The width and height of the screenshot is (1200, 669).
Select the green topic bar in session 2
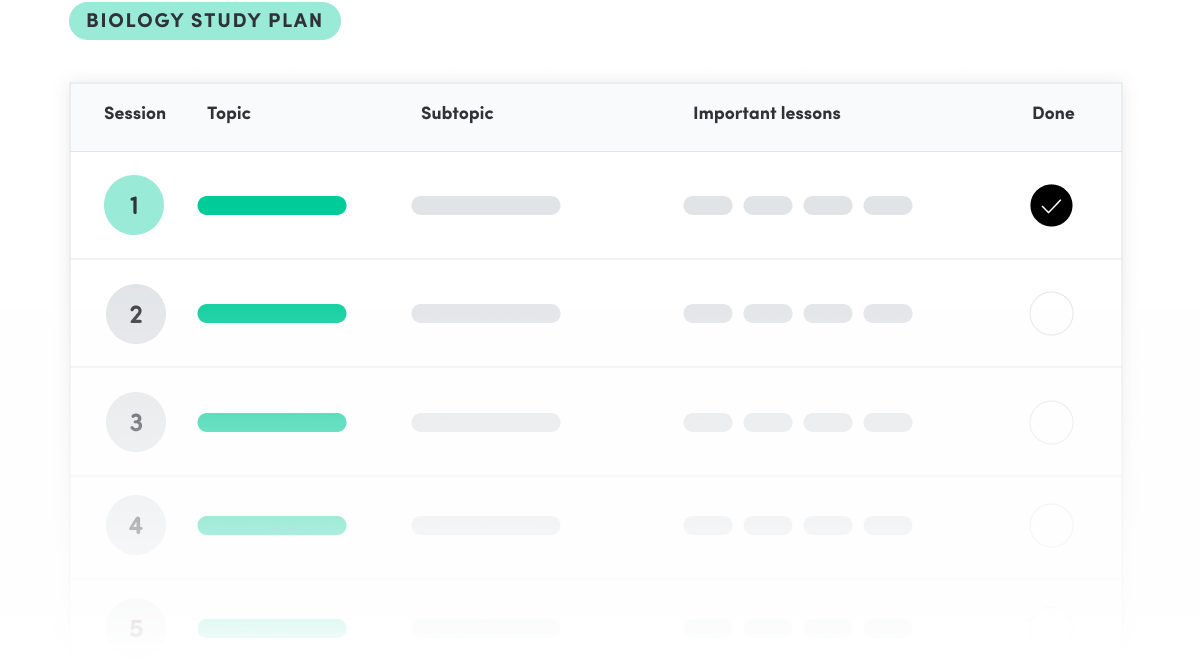click(272, 313)
